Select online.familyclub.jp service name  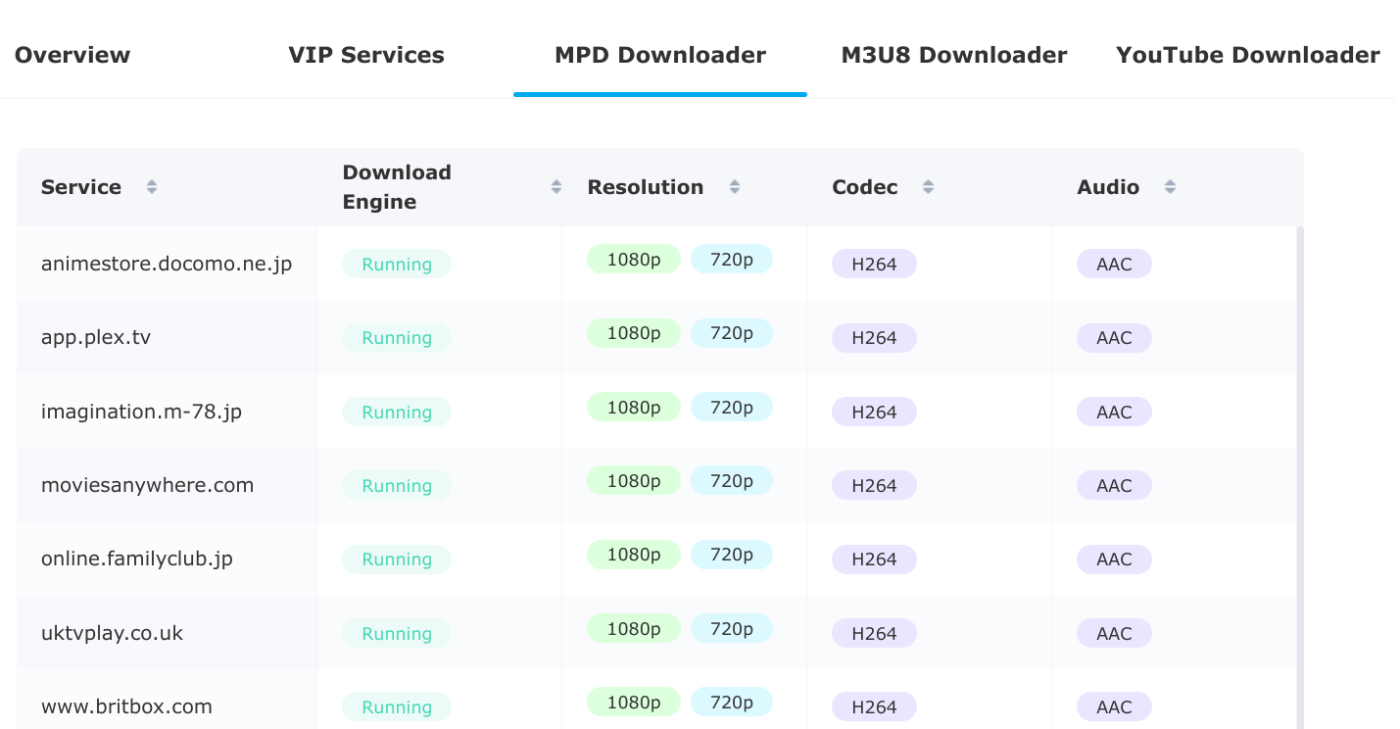[137, 559]
